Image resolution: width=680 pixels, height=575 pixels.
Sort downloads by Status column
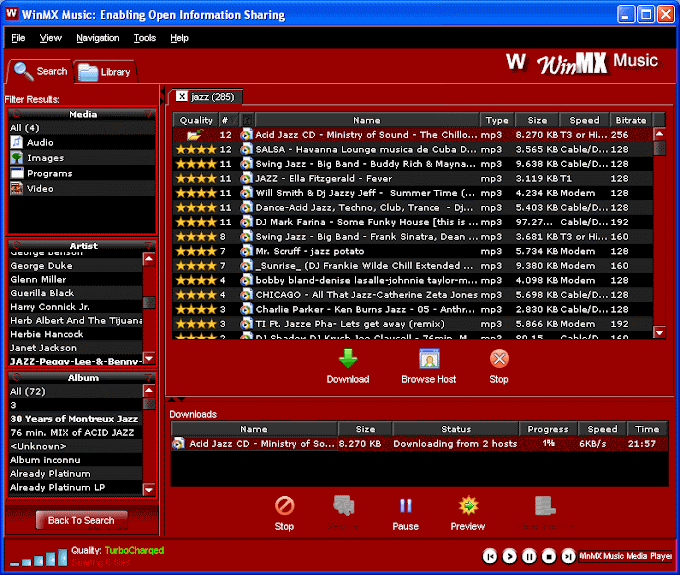[456, 429]
